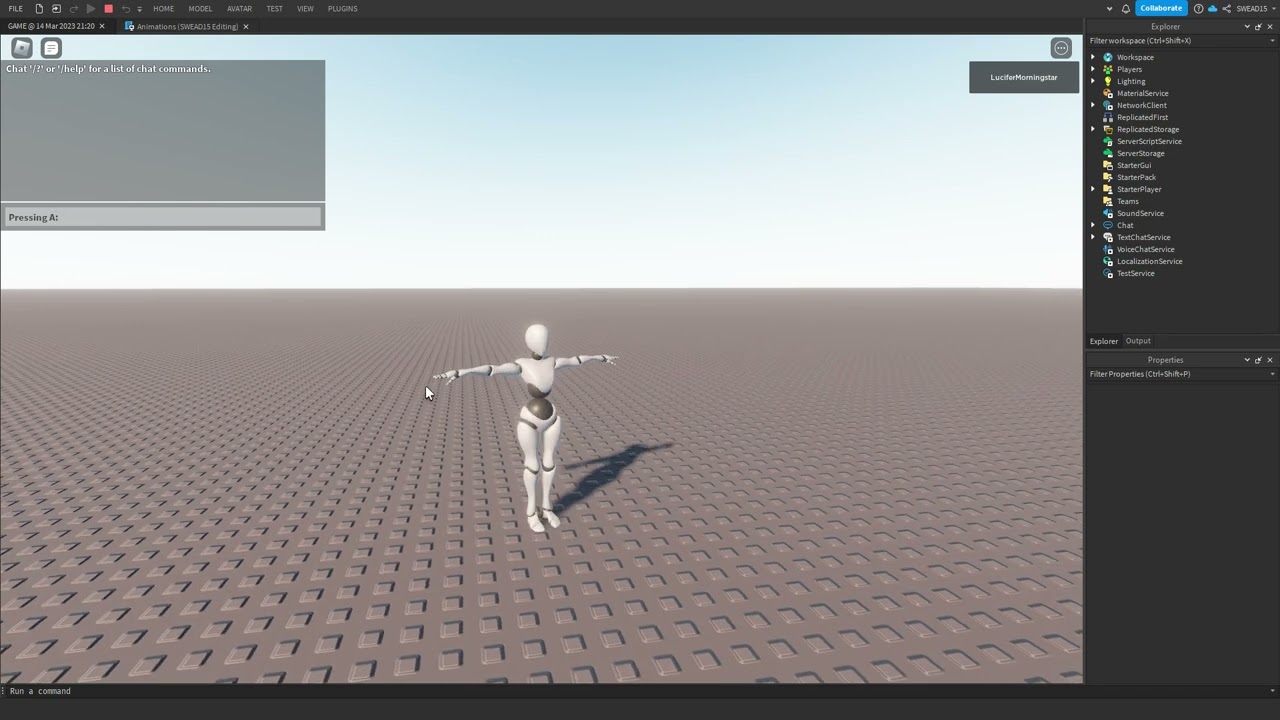Expand the Workspace tree node

pyautogui.click(x=1093, y=57)
